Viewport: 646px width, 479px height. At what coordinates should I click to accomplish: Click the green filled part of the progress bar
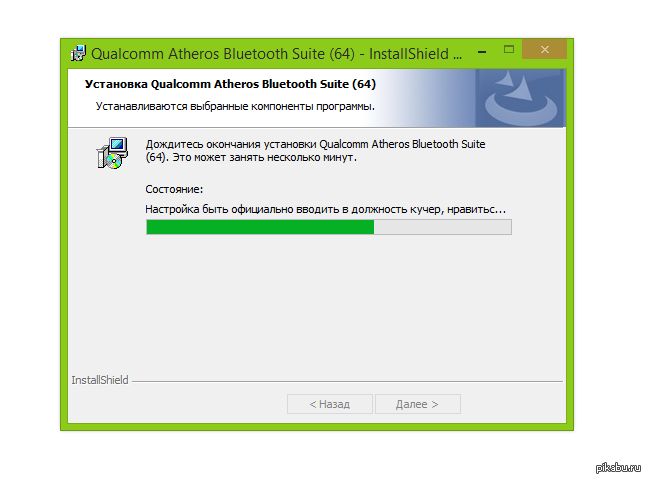point(260,227)
